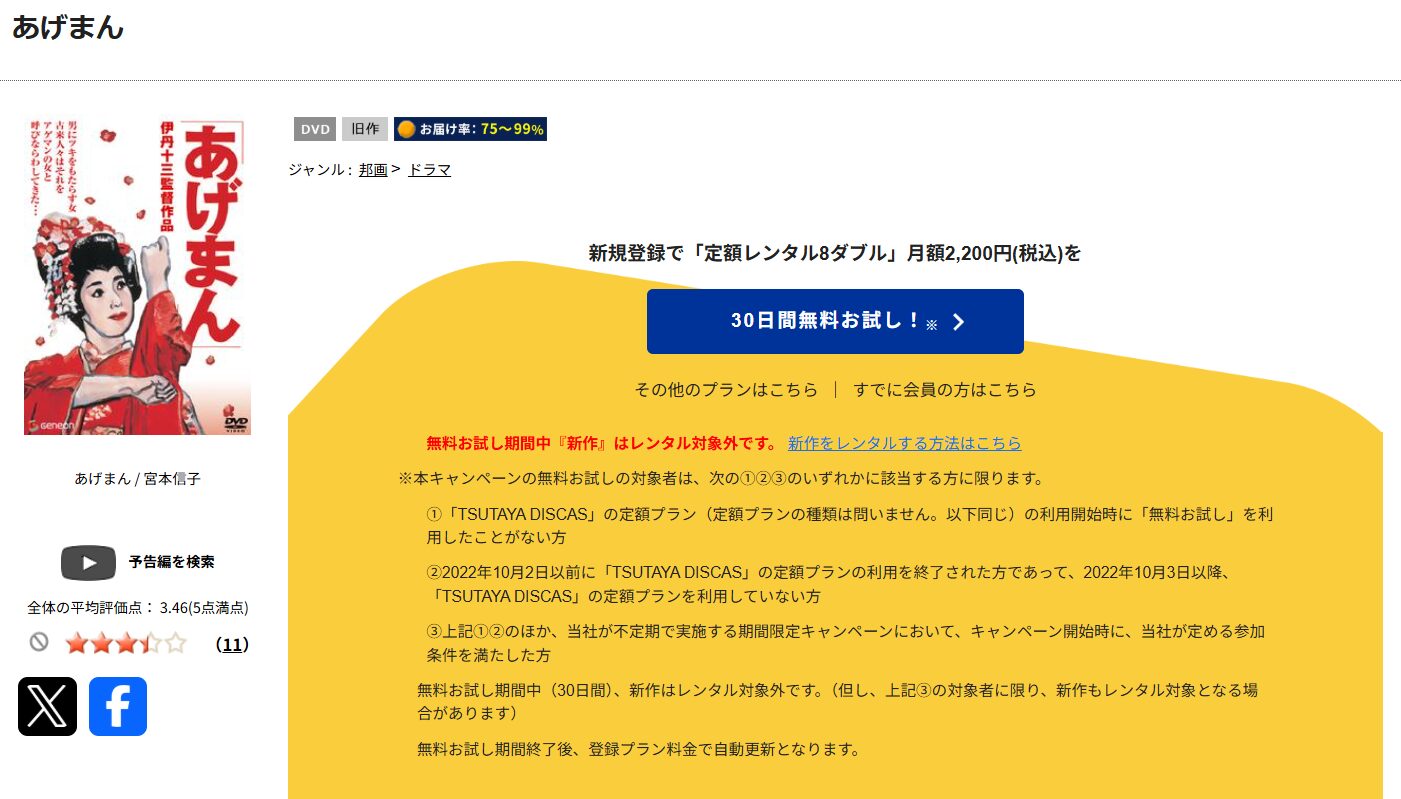Click the DVD format badge
This screenshot has width=1401, height=799.
[315, 129]
